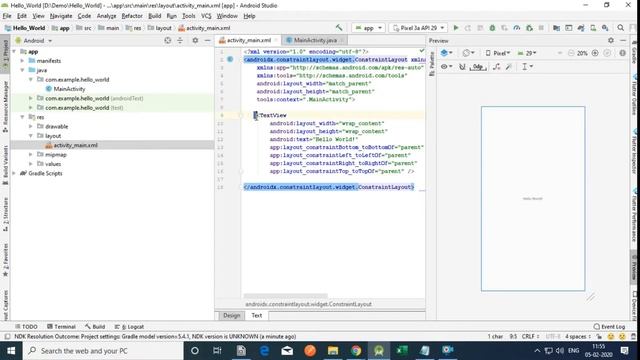
Task: Expand the mipmap folder
Action: click(x=31, y=155)
